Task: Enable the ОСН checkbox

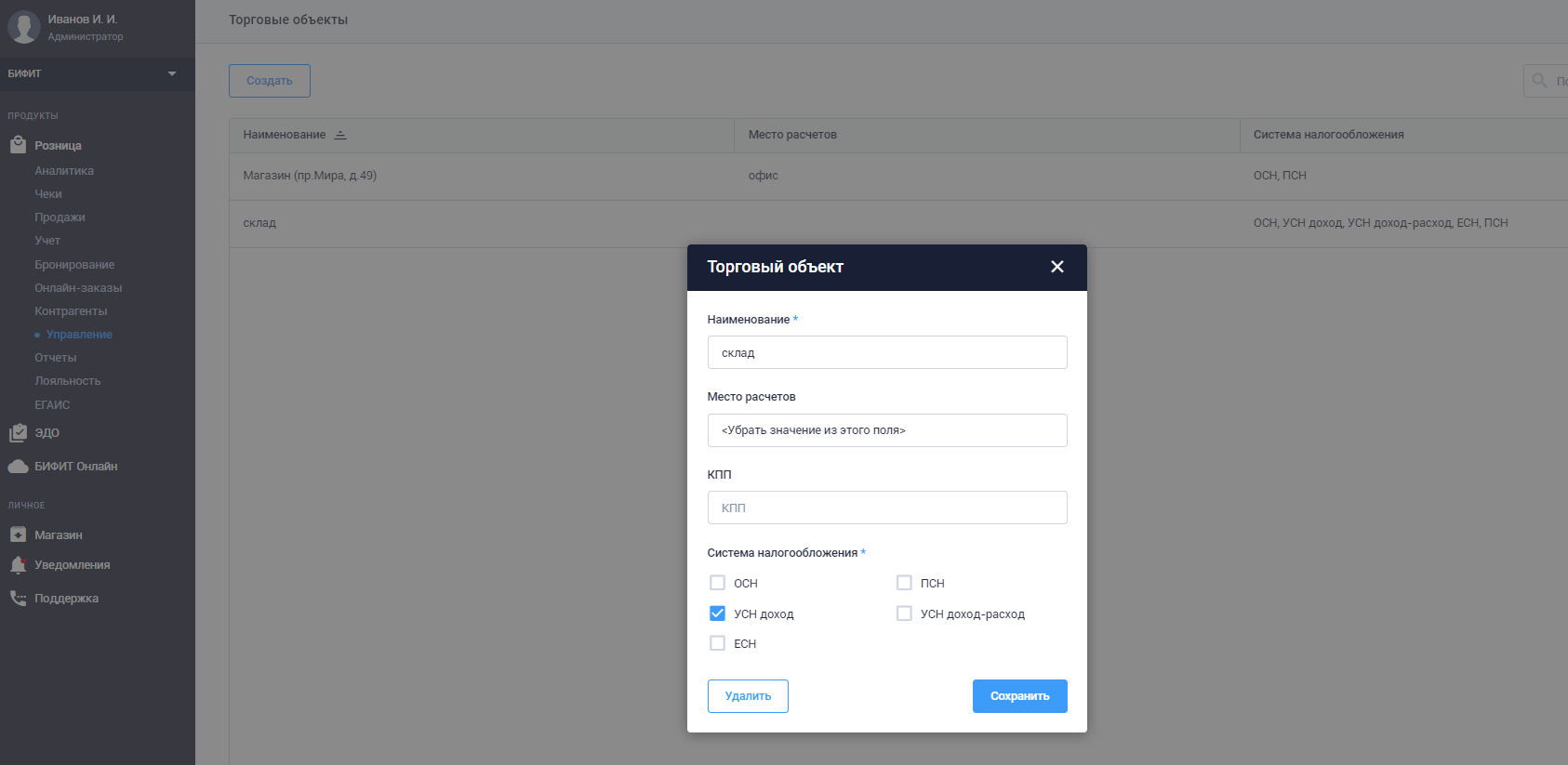Action: [x=717, y=583]
